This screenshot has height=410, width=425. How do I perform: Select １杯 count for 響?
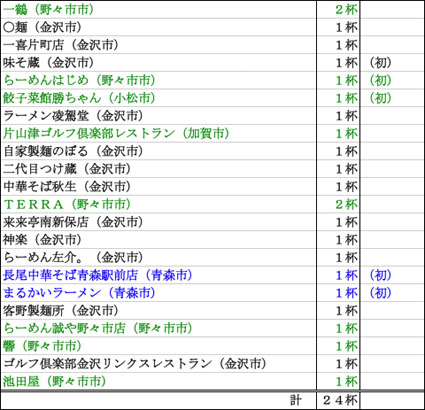tap(346, 346)
